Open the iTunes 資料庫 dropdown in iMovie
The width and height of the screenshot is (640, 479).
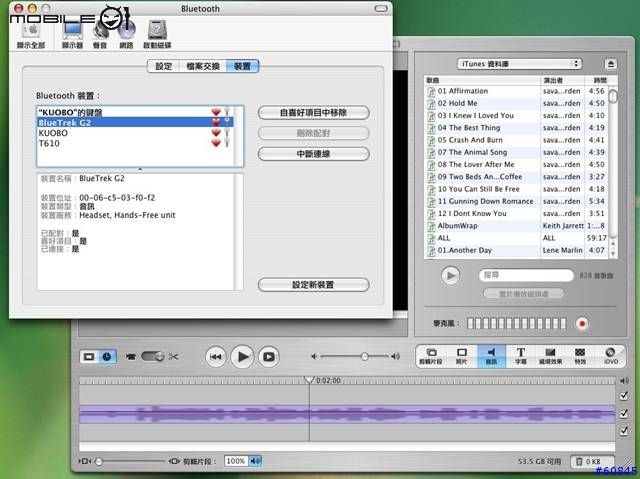[519, 64]
